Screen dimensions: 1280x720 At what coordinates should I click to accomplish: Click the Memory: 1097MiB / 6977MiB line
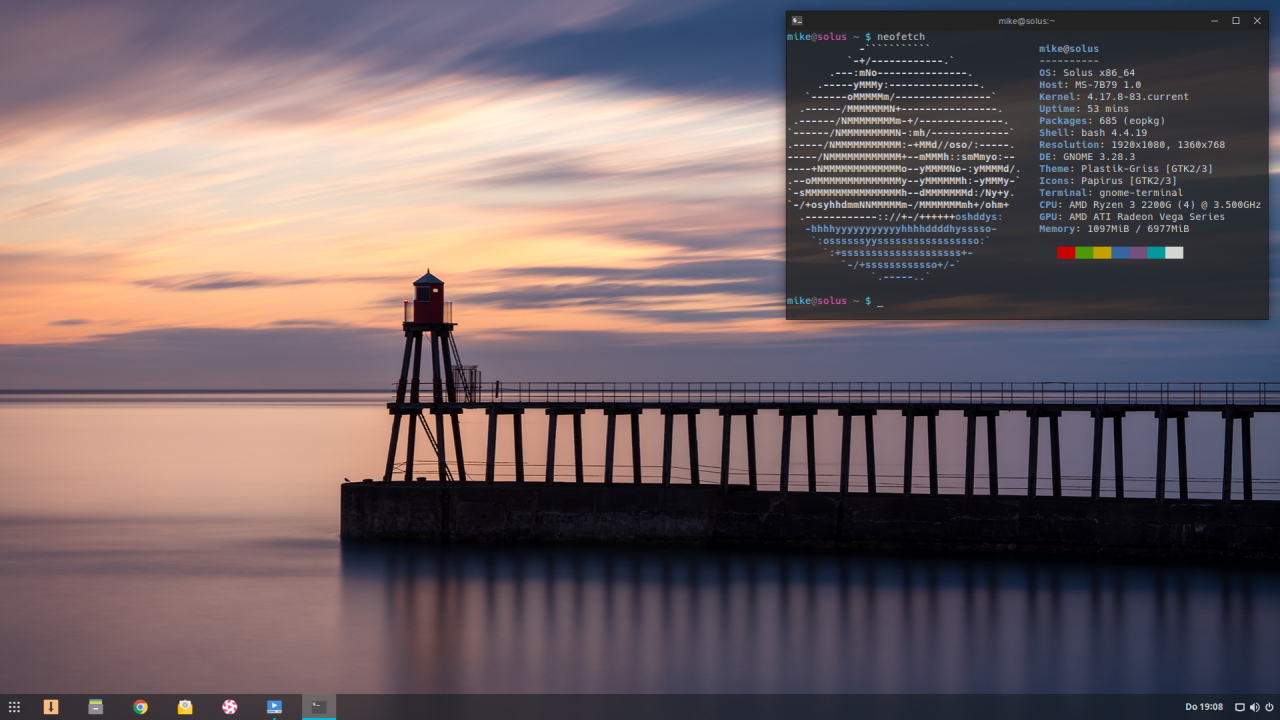[1114, 229]
